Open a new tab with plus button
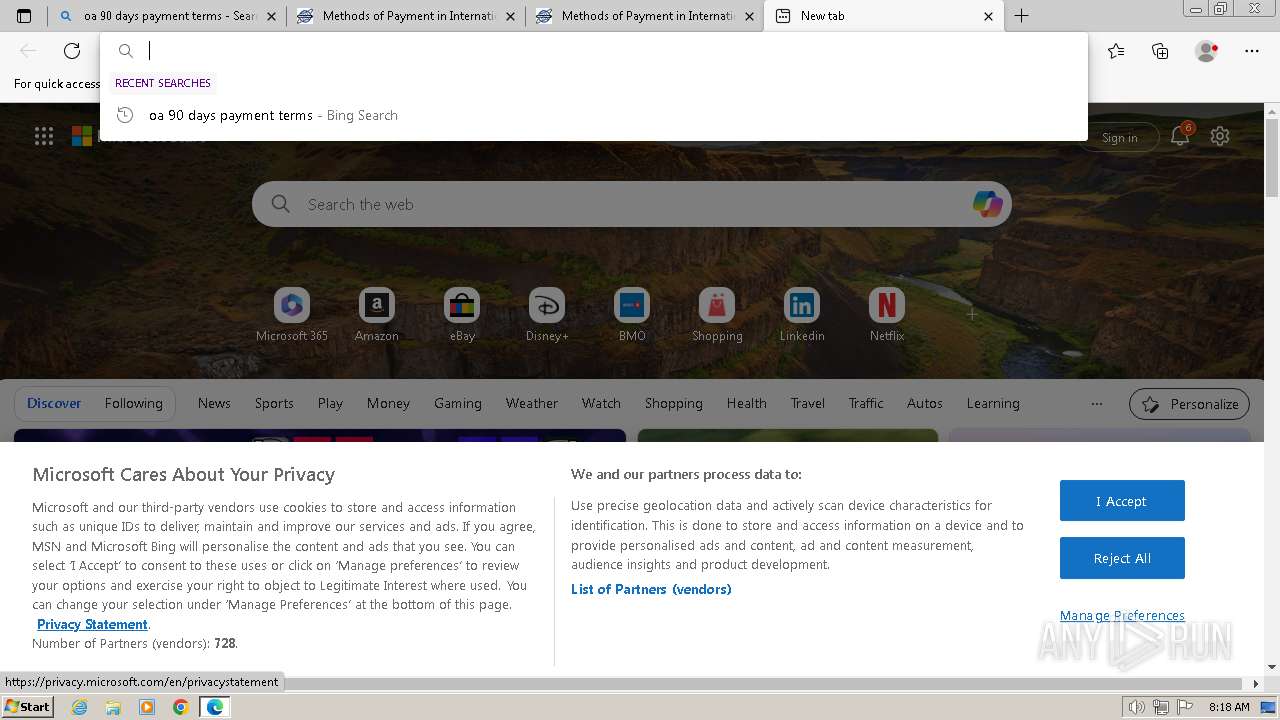Image resolution: width=1280 pixels, height=720 pixels. (x=1021, y=16)
